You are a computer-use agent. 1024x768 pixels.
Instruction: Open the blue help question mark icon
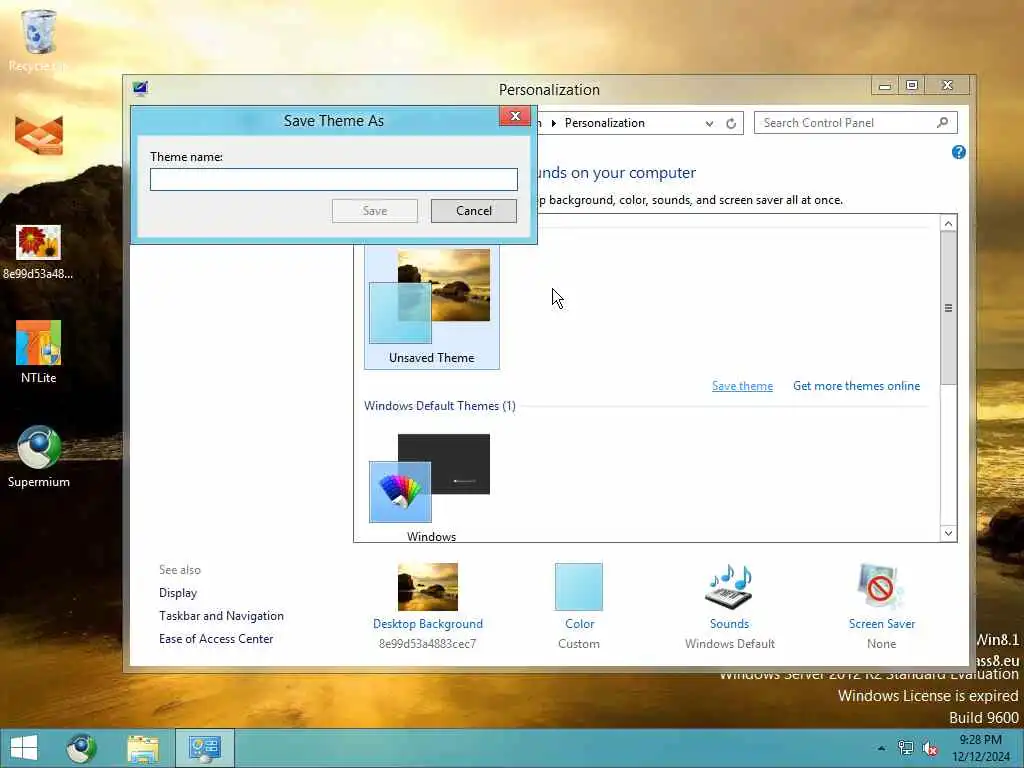click(x=959, y=152)
